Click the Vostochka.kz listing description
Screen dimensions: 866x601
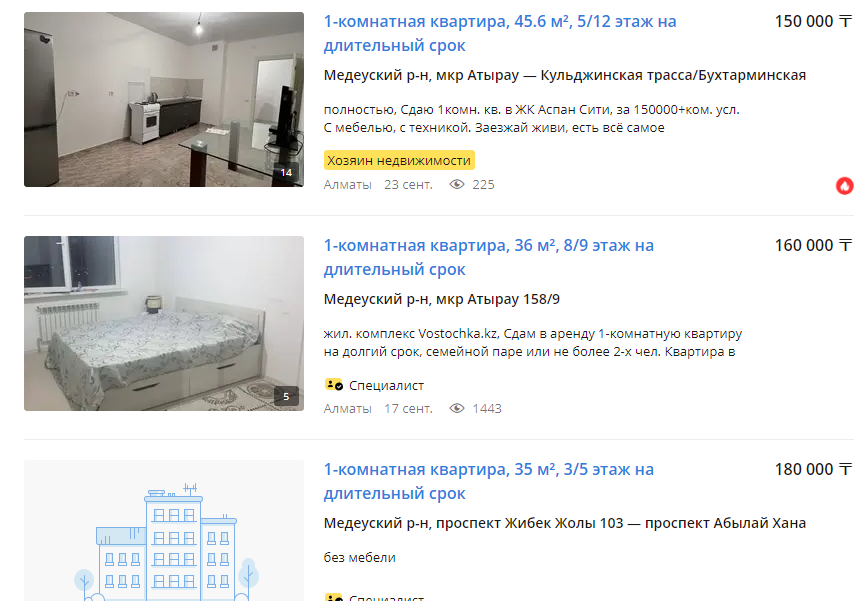point(533,342)
